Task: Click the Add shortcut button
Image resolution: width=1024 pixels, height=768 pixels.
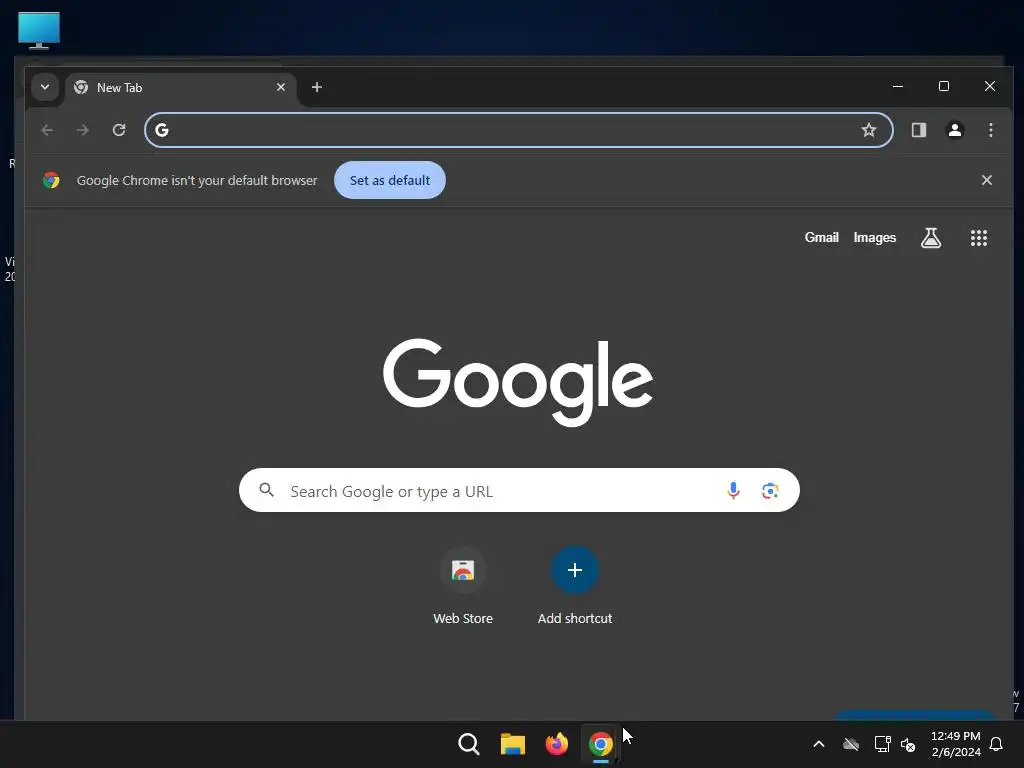Action: click(575, 586)
